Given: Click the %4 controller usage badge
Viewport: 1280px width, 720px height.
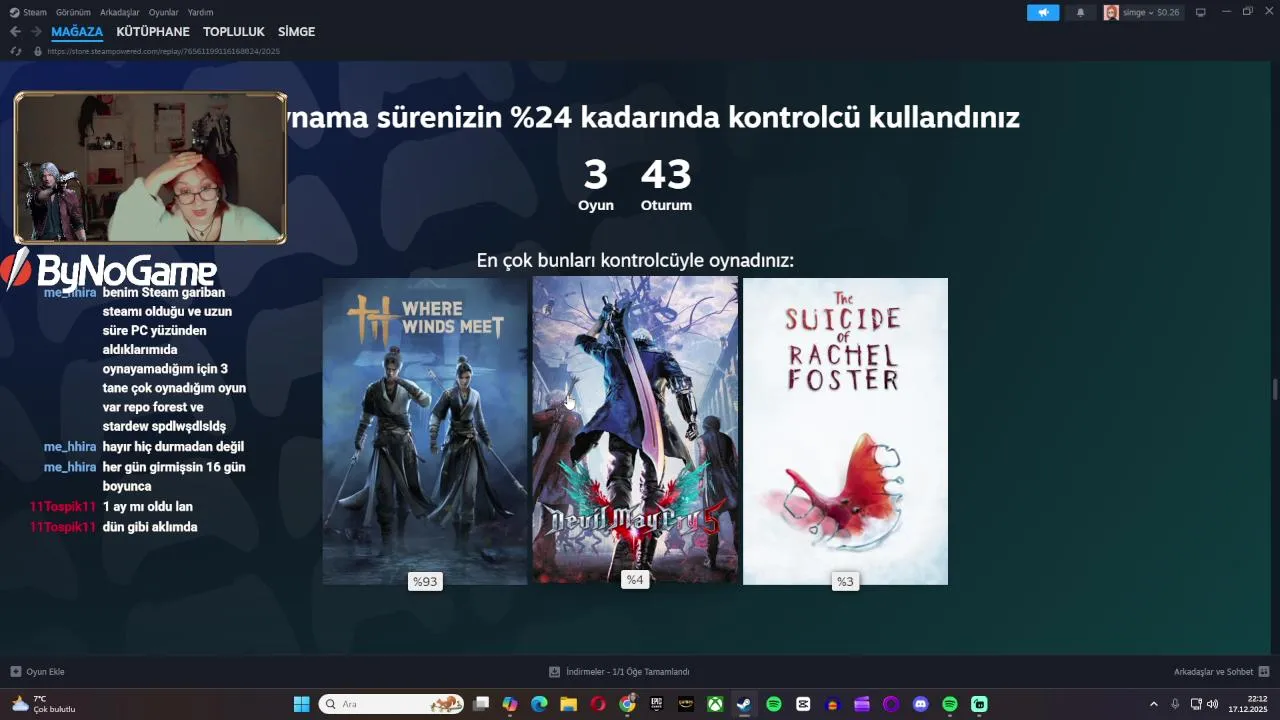Looking at the screenshot, I should [635, 580].
